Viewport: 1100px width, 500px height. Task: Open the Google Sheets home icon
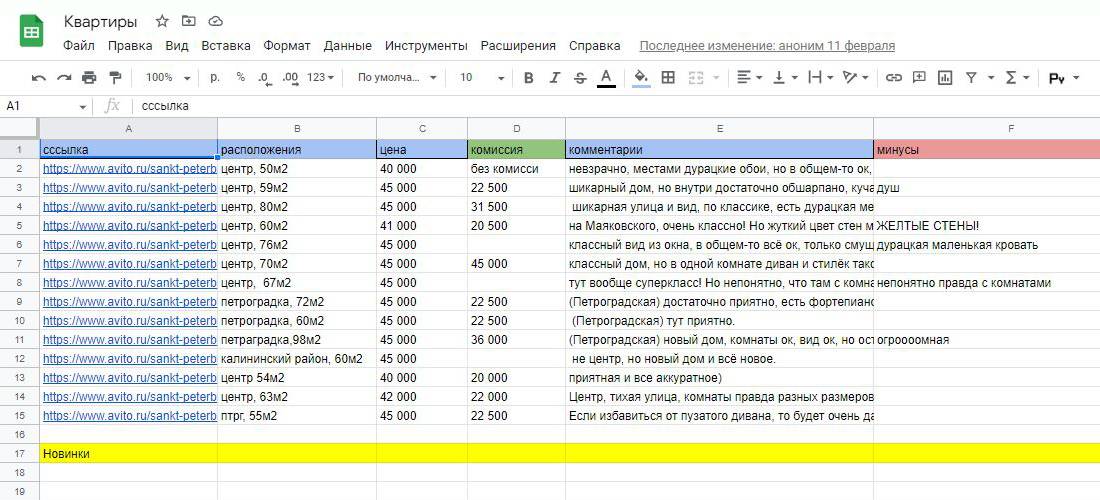tap(32, 32)
